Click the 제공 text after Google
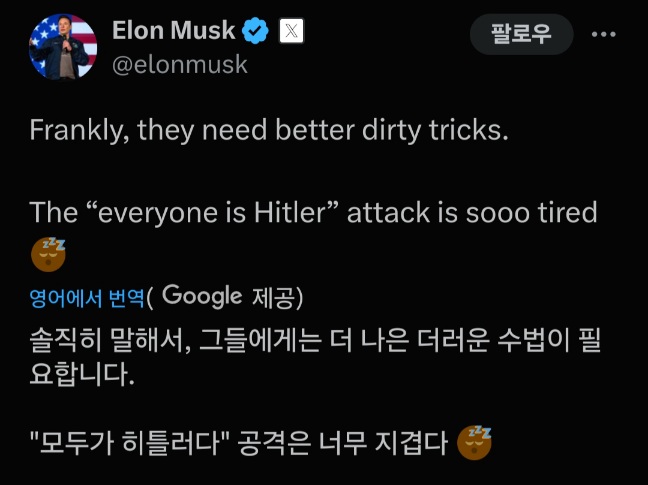Viewport: 648px width, 485px height. point(271,297)
